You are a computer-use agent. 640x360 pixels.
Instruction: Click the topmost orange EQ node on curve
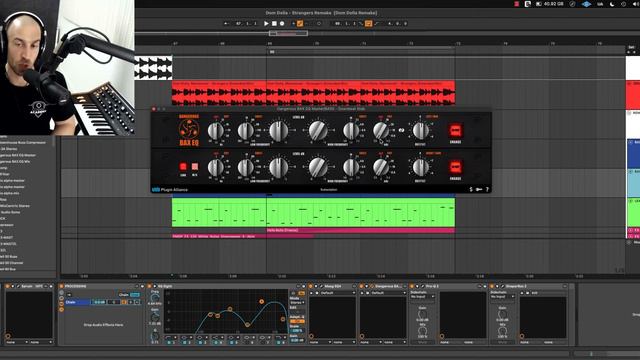coord(261,302)
